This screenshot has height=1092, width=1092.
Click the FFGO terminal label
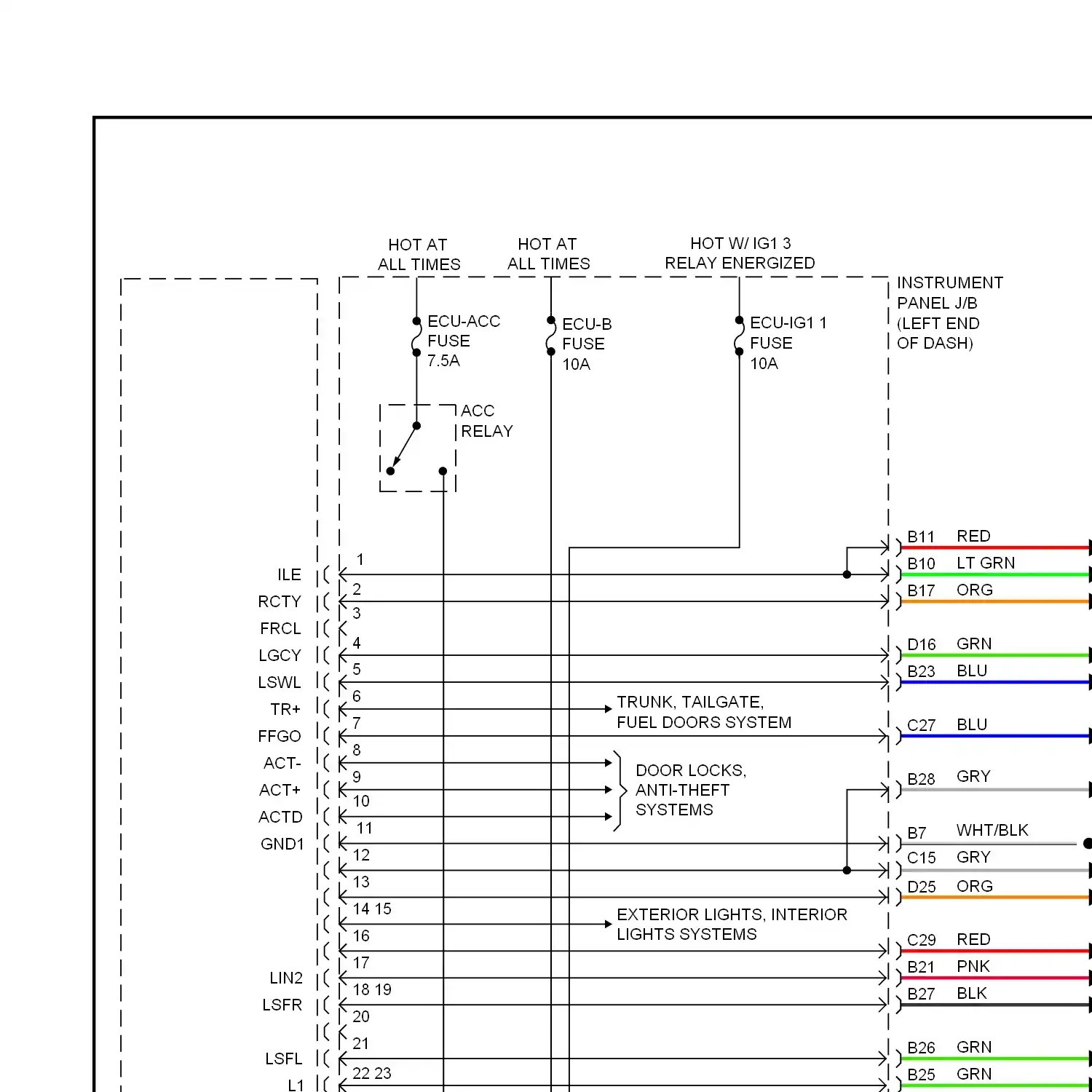point(280,737)
